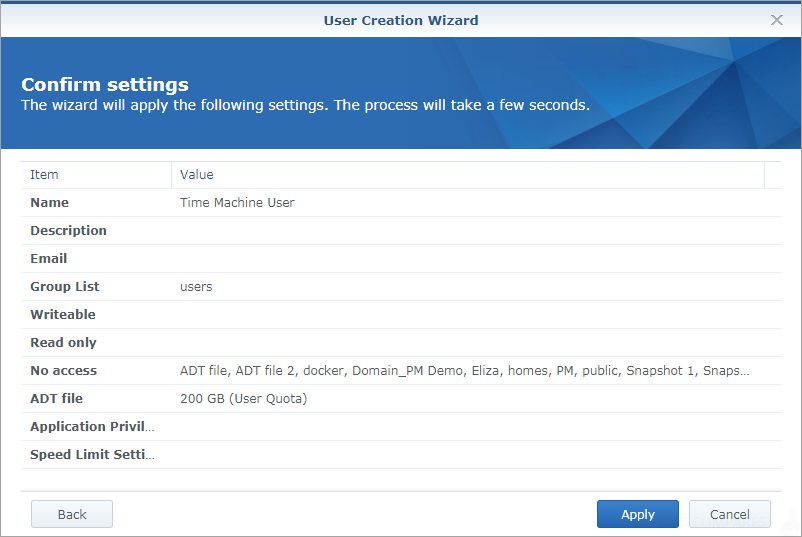Viewport: 802px width, 537px height.
Task: Click the Cancel button
Action: coord(729,514)
